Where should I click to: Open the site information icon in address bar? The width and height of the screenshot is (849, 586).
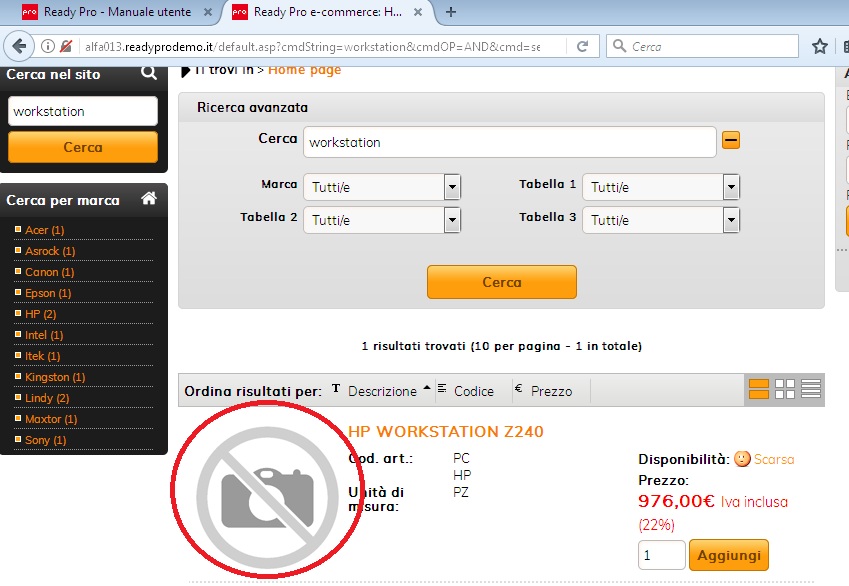(48, 47)
